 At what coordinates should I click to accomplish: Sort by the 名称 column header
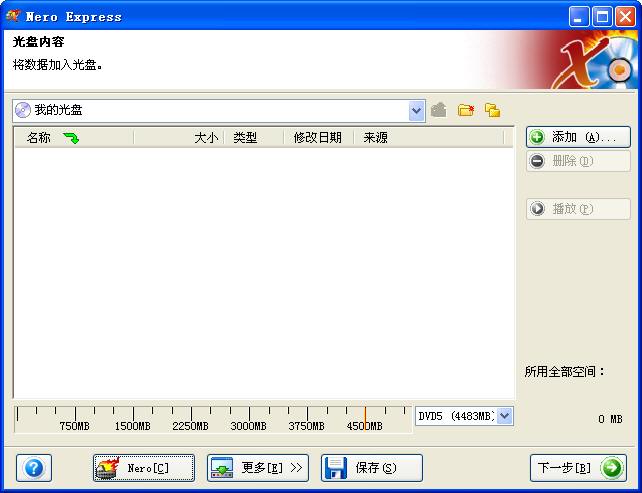[74, 138]
